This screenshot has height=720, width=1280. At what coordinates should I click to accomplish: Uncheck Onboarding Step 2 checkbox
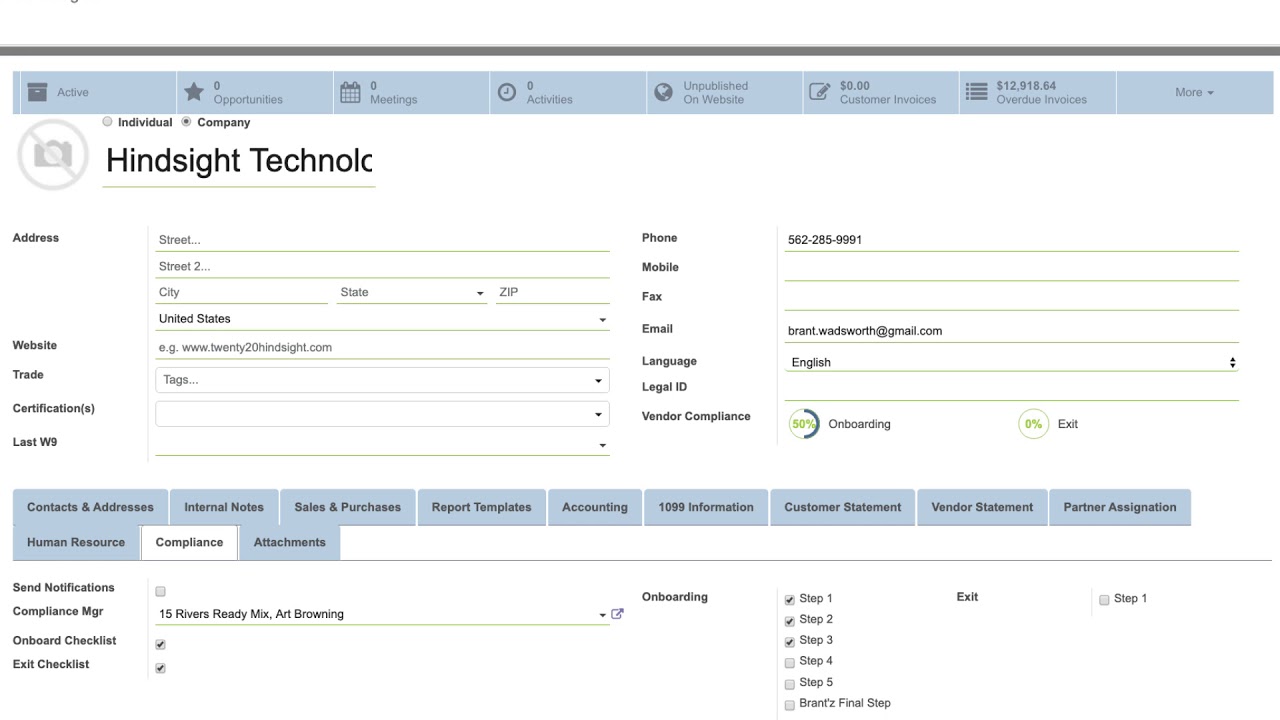point(790,621)
